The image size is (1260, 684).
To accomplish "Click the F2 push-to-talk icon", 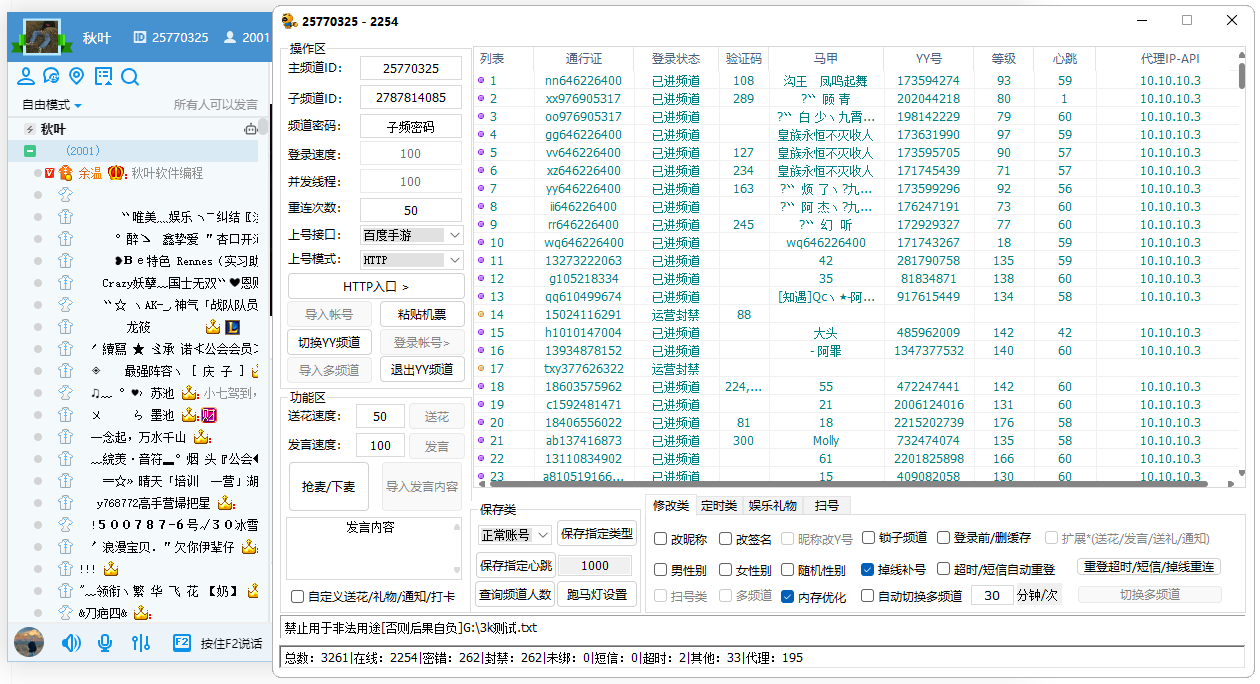I will tap(182, 643).
